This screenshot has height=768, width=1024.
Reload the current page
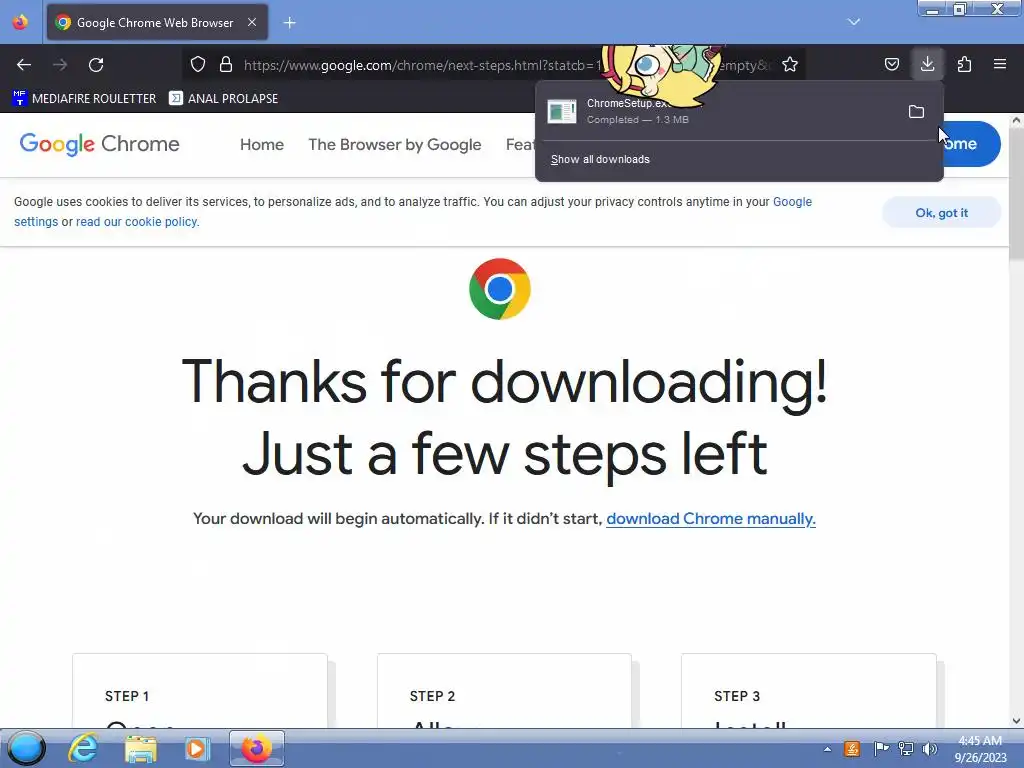tap(96, 65)
